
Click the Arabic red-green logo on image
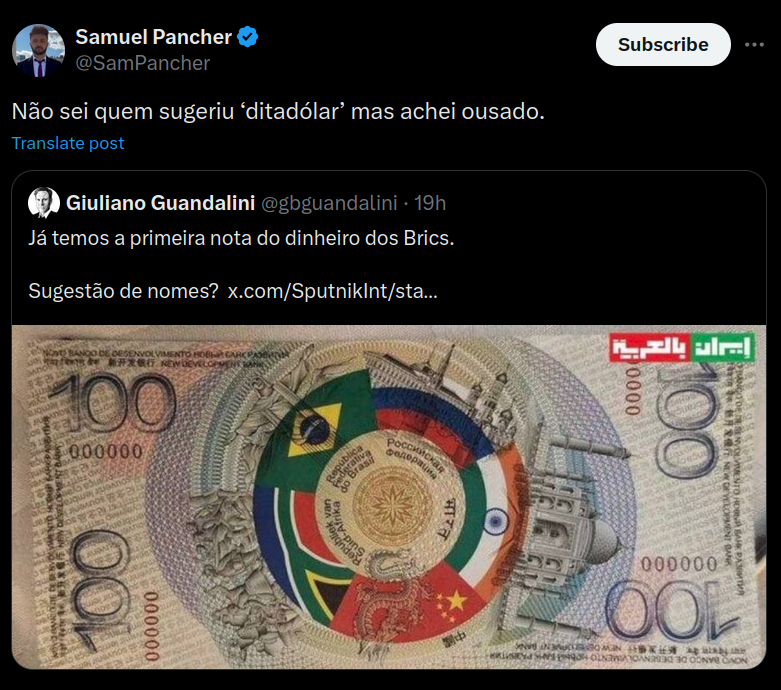pyautogui.click(x=682, y=347)
